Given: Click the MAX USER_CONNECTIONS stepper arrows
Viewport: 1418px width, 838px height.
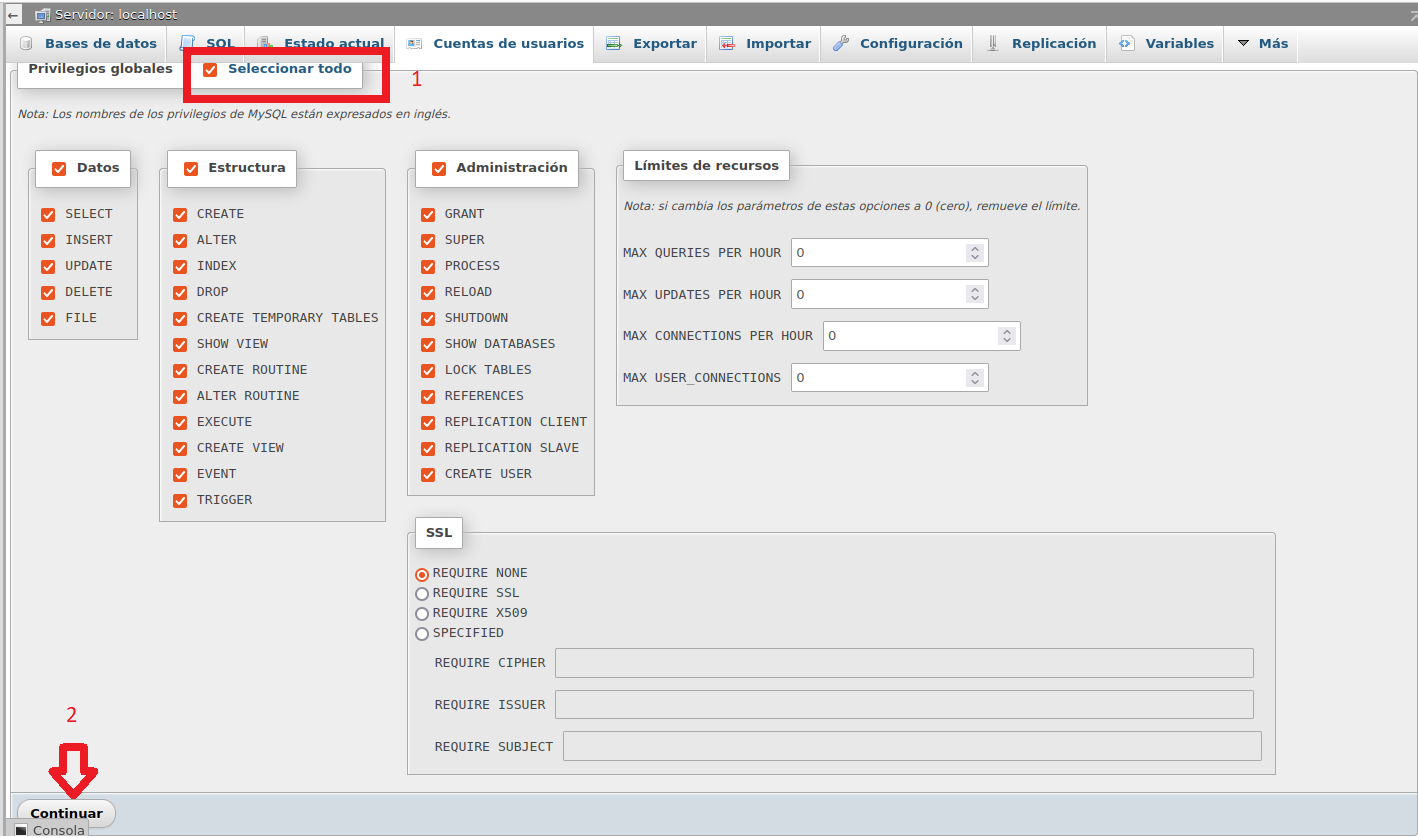Looking at the screenshot, I should point(974,378).
